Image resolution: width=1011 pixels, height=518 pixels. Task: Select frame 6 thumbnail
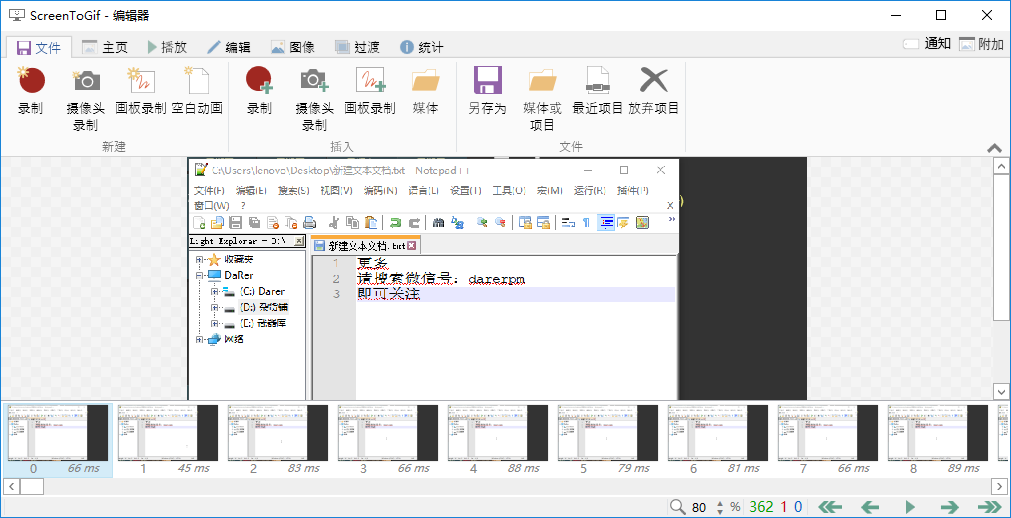[x=718, y=432]
